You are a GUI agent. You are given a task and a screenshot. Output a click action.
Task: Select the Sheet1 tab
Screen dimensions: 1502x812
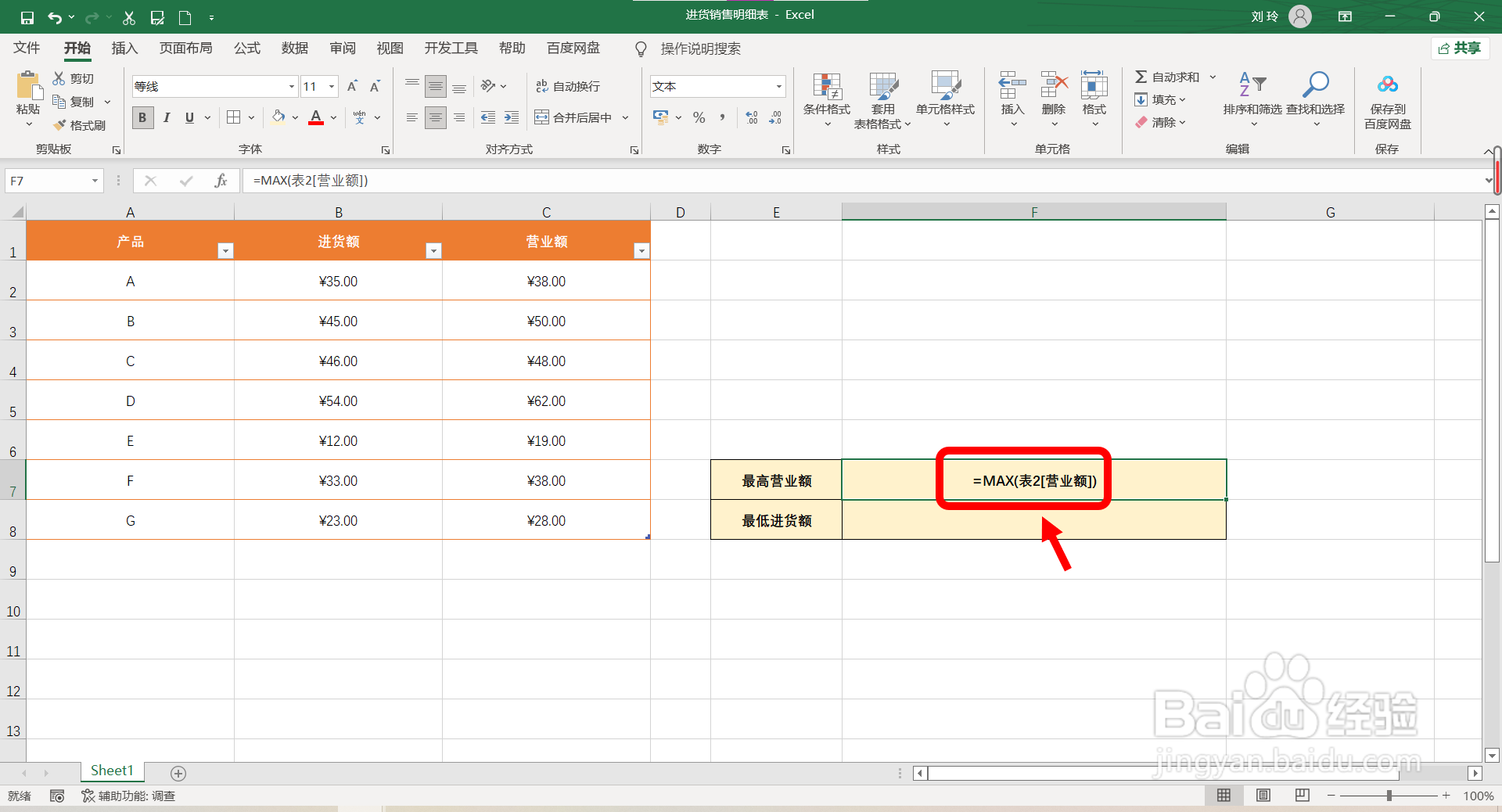112,771
